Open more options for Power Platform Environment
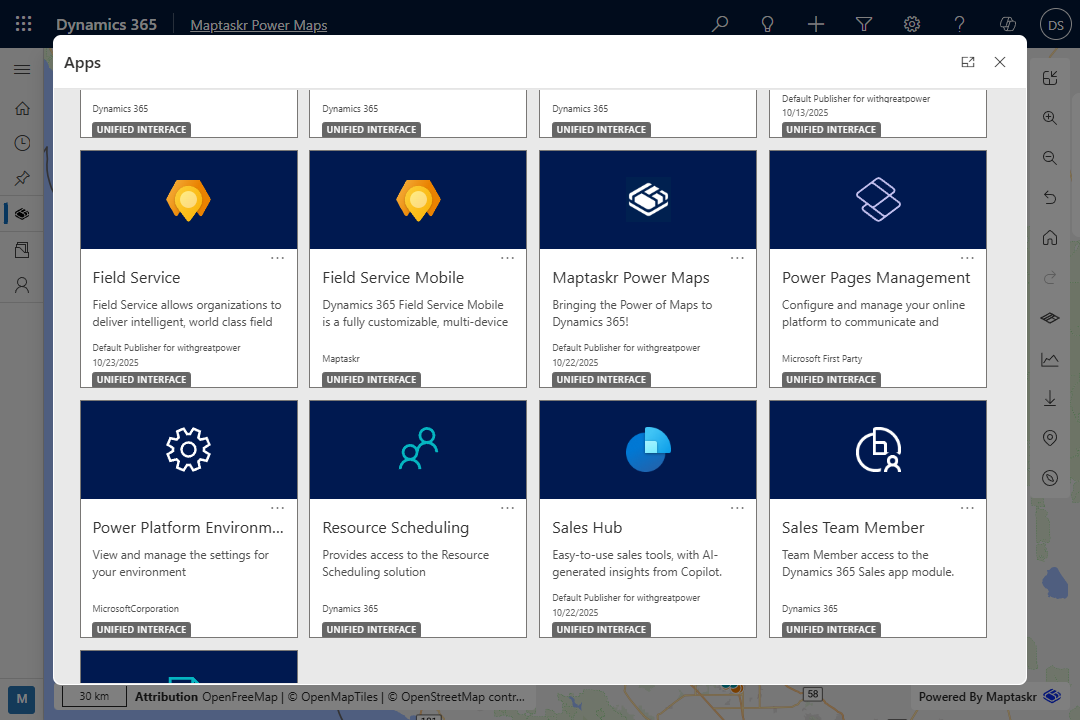Screen dimensions: 1080x720 click(x=278, y=508)
